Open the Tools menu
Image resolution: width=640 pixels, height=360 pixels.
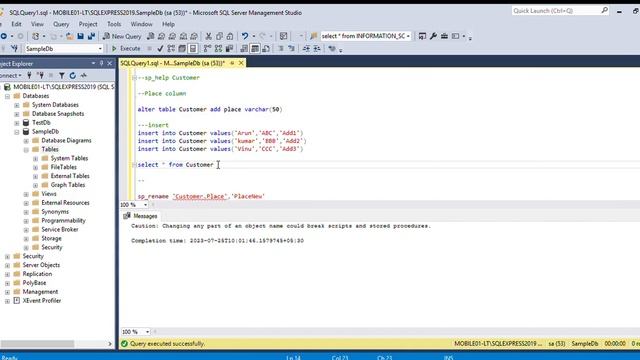(114, 24)
